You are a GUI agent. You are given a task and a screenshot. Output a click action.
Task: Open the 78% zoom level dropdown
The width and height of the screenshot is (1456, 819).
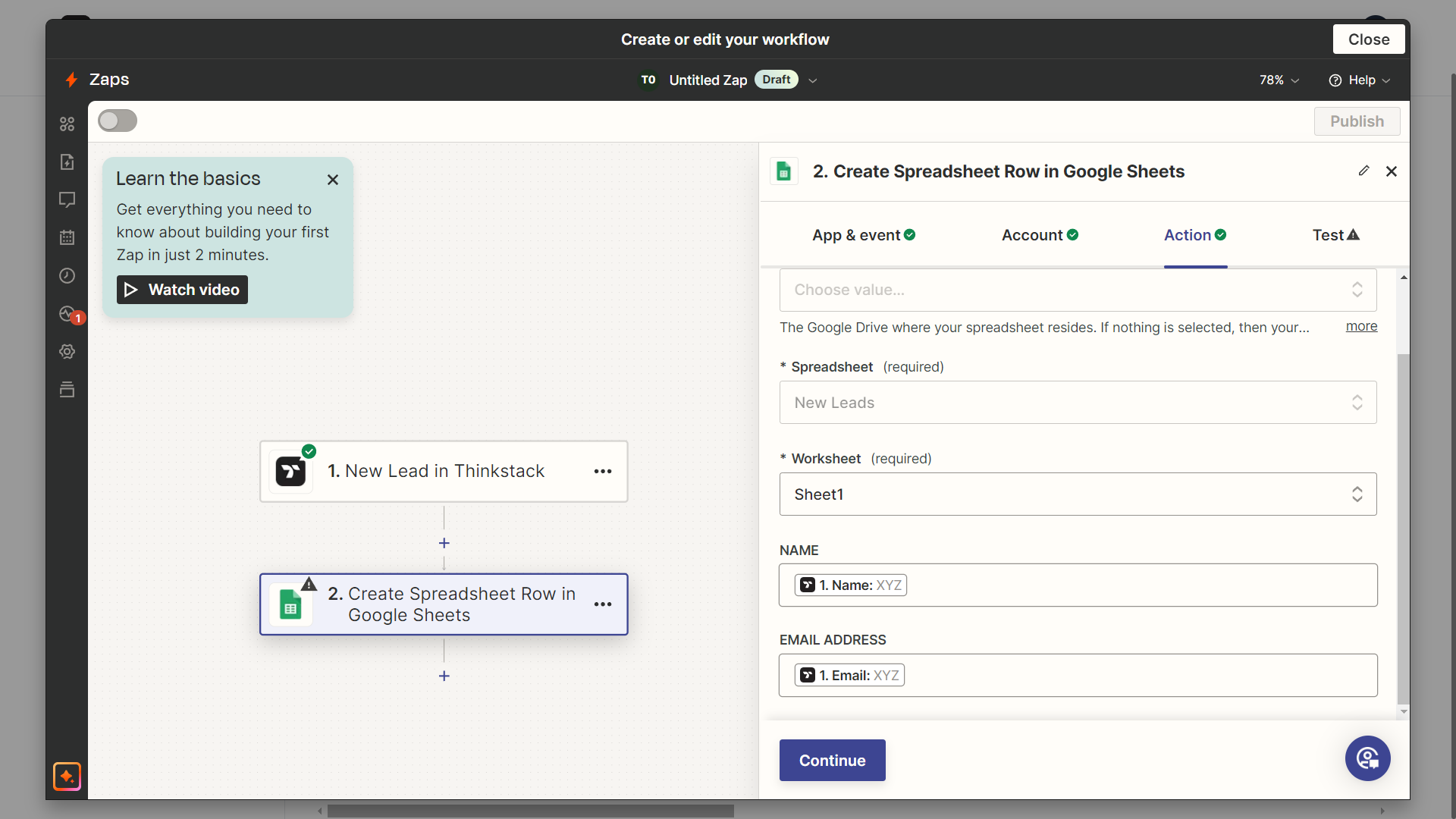point(1279,80)
